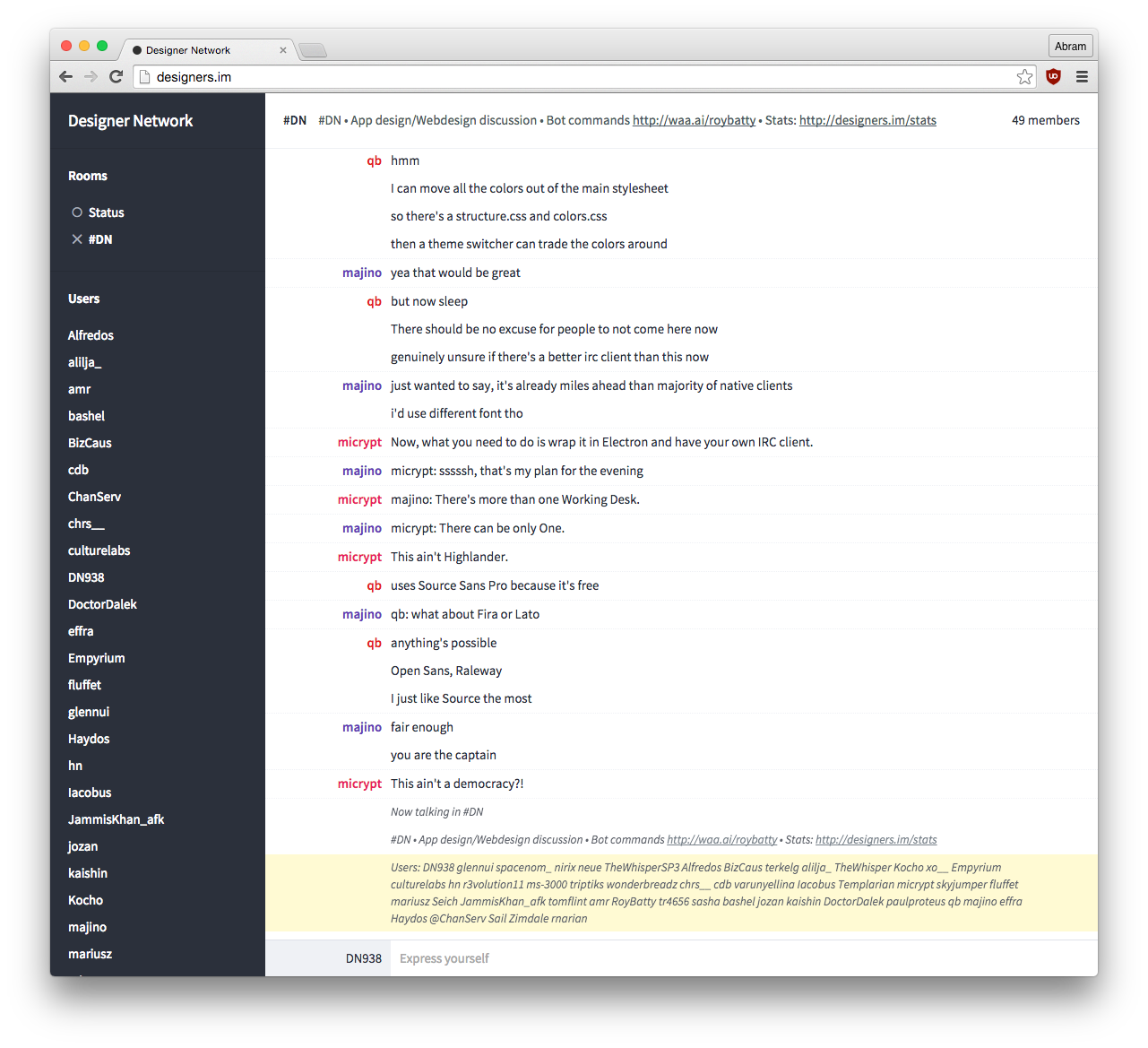Screen dimensions: 1148x1048
Task: Close the #DN room via its X icon
Action: point(76,238)
